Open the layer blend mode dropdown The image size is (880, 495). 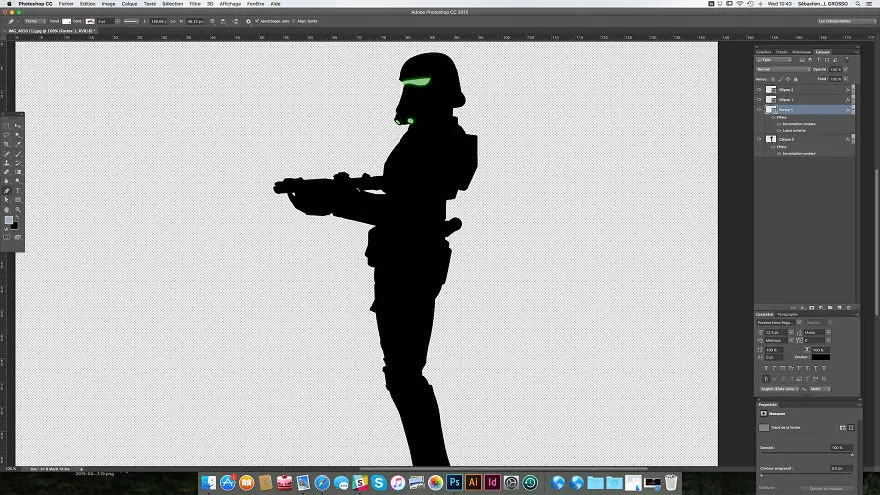click(x=783, y=69)
